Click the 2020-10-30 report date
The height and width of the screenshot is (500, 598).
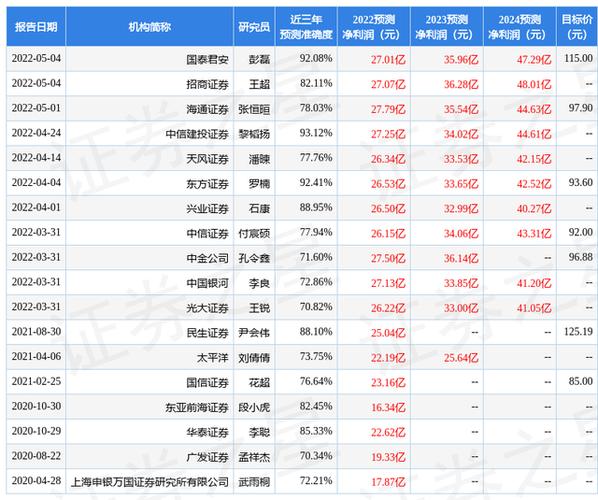[36, 406]
